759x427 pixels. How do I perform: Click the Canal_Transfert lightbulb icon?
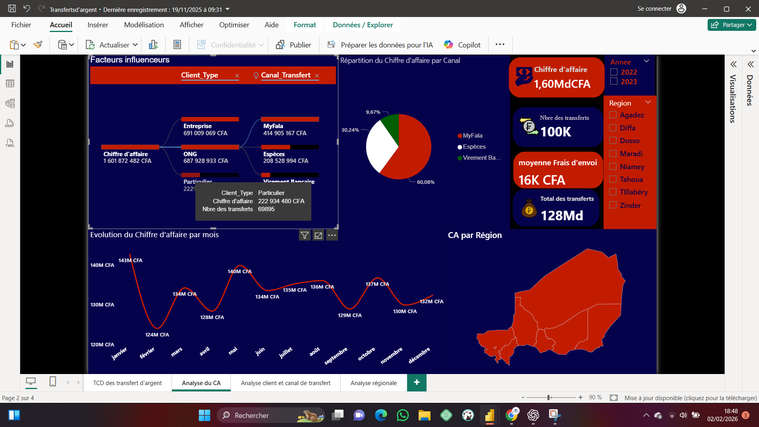[256, 75]
